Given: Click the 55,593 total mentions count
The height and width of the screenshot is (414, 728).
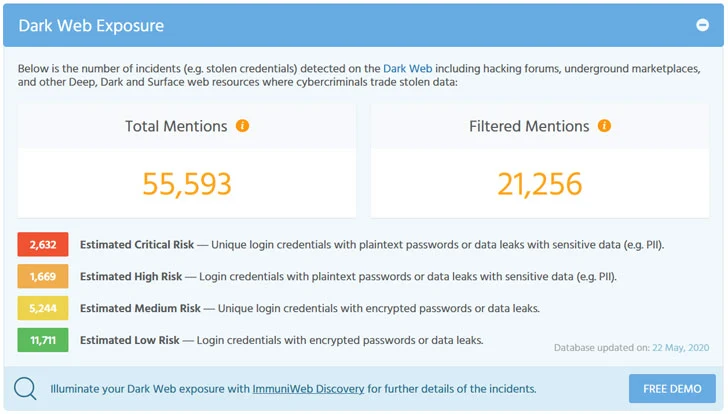Looking at the screenshot, I should (187, 184).
